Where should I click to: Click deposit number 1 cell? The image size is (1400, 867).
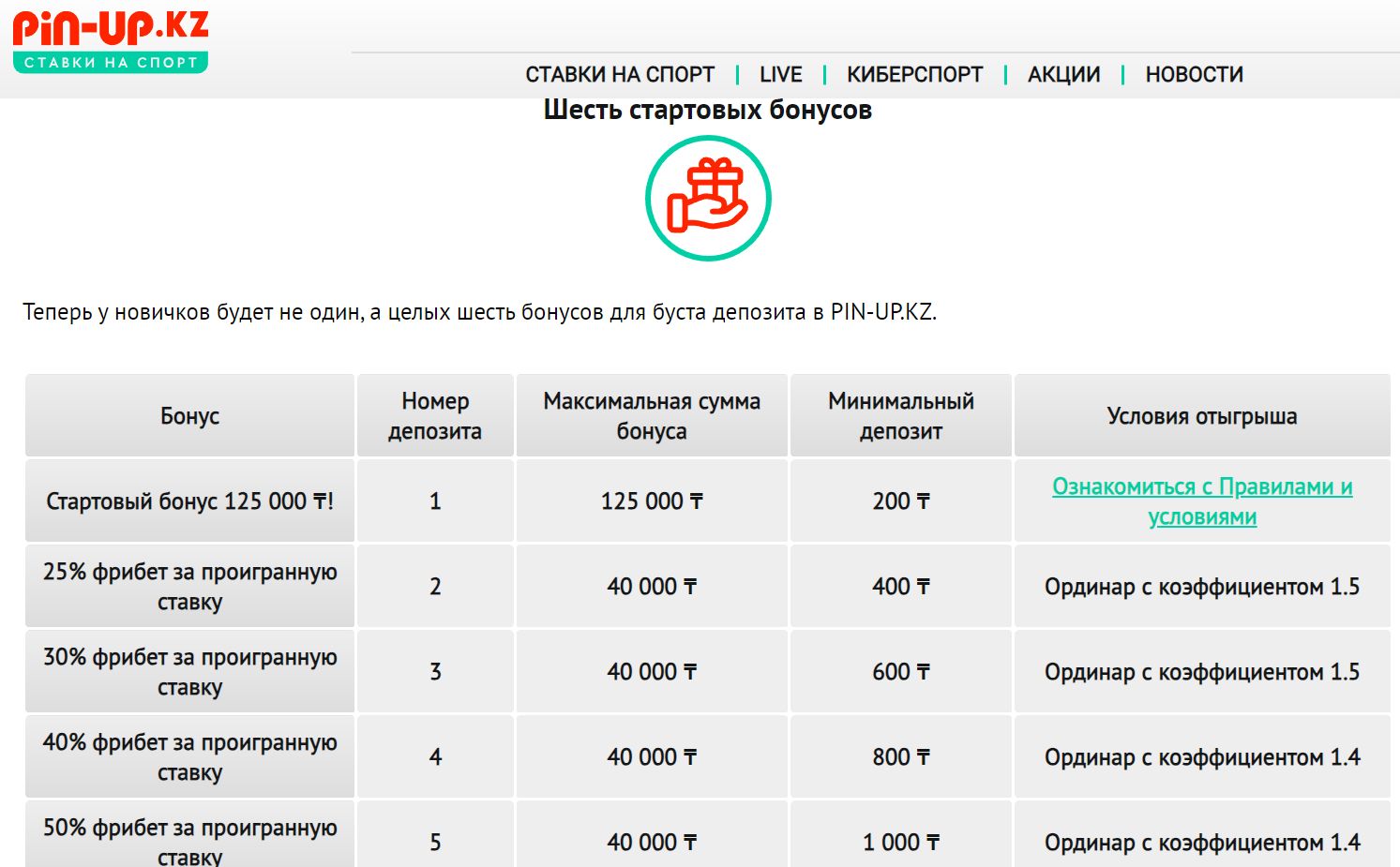click(x=435, y=501)
